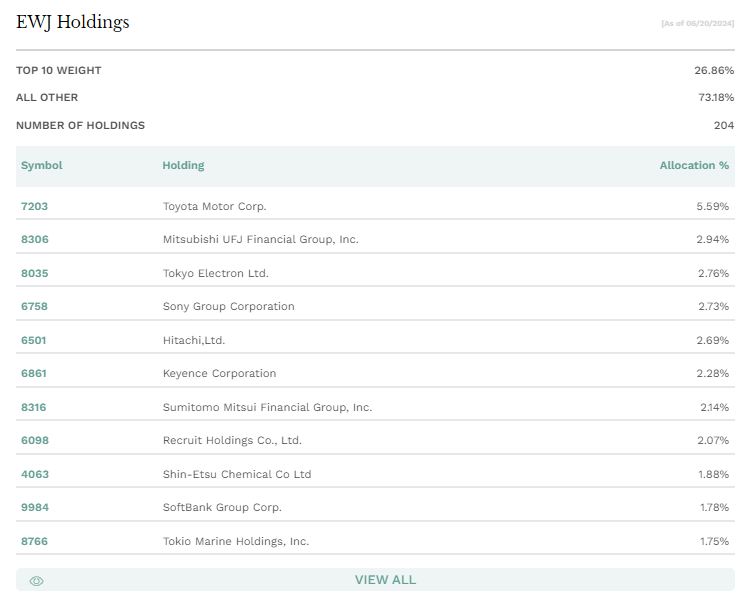Select the Toyota Motor Corp. holding name

point(214,206)
